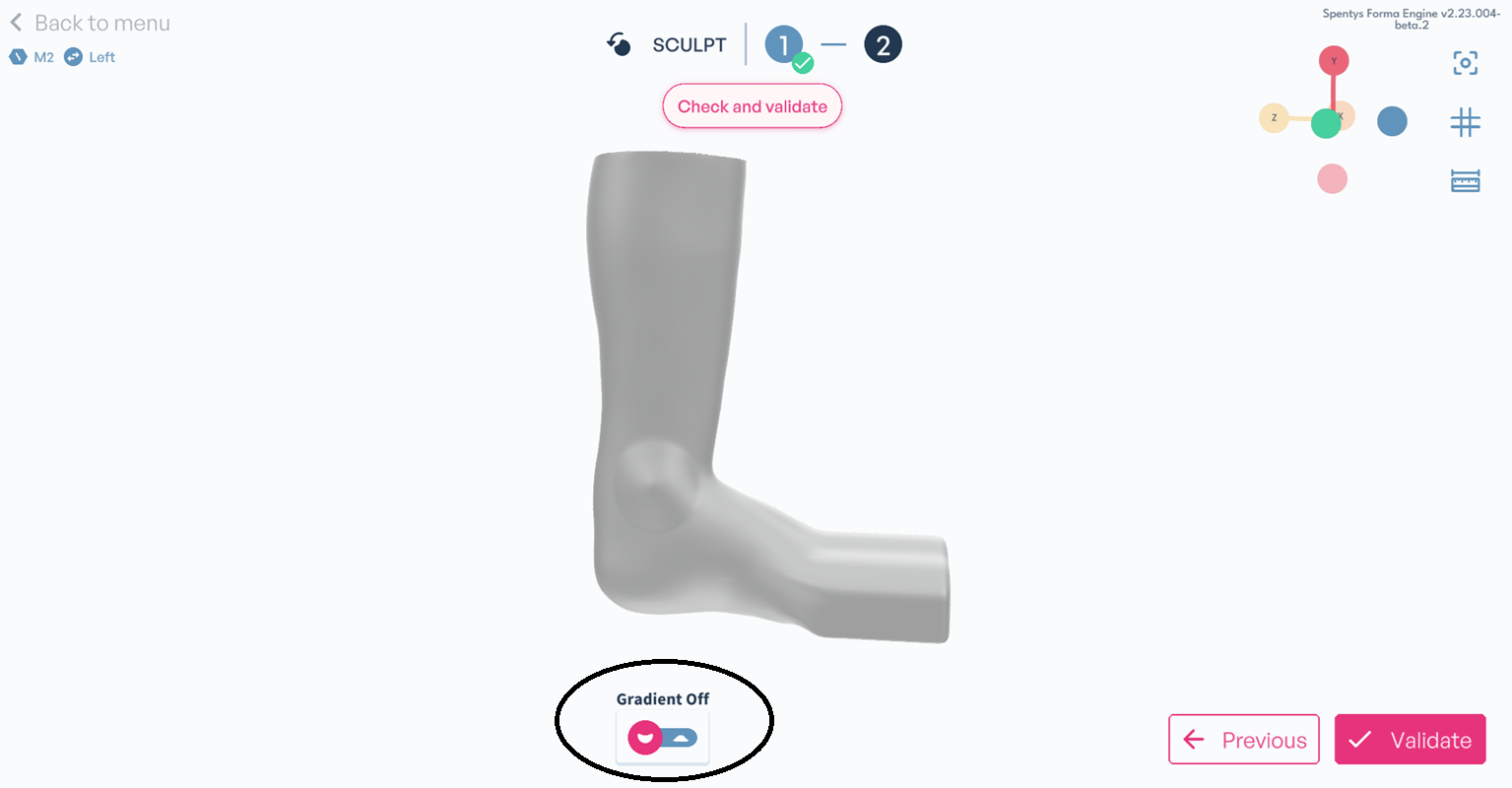Click the Check and validate pill
This screenshot has height=788, width=1512.
753,106
